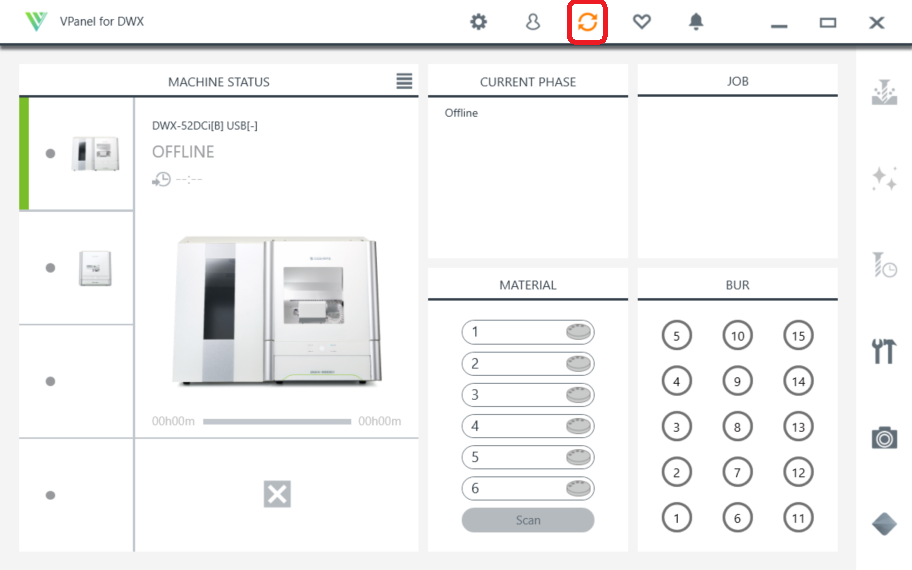The width and height of the screenshot is (912, 570).
Task: Select bur position 6
Action: 738,518
